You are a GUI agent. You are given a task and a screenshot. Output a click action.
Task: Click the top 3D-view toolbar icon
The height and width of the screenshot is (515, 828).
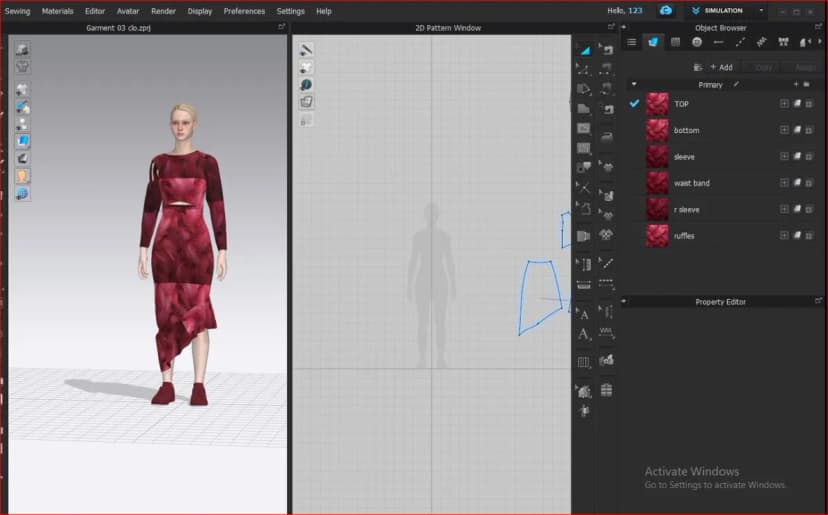point(23,49)
